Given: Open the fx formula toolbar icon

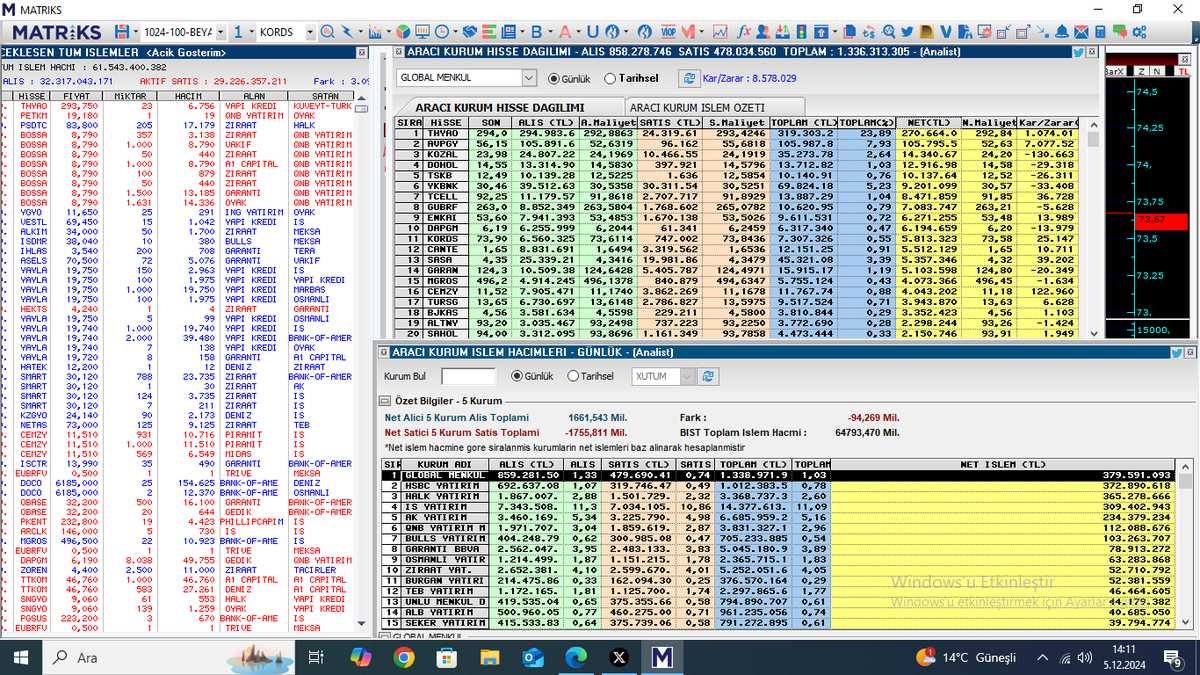Looking at the screenshot, I should (744, 32).
